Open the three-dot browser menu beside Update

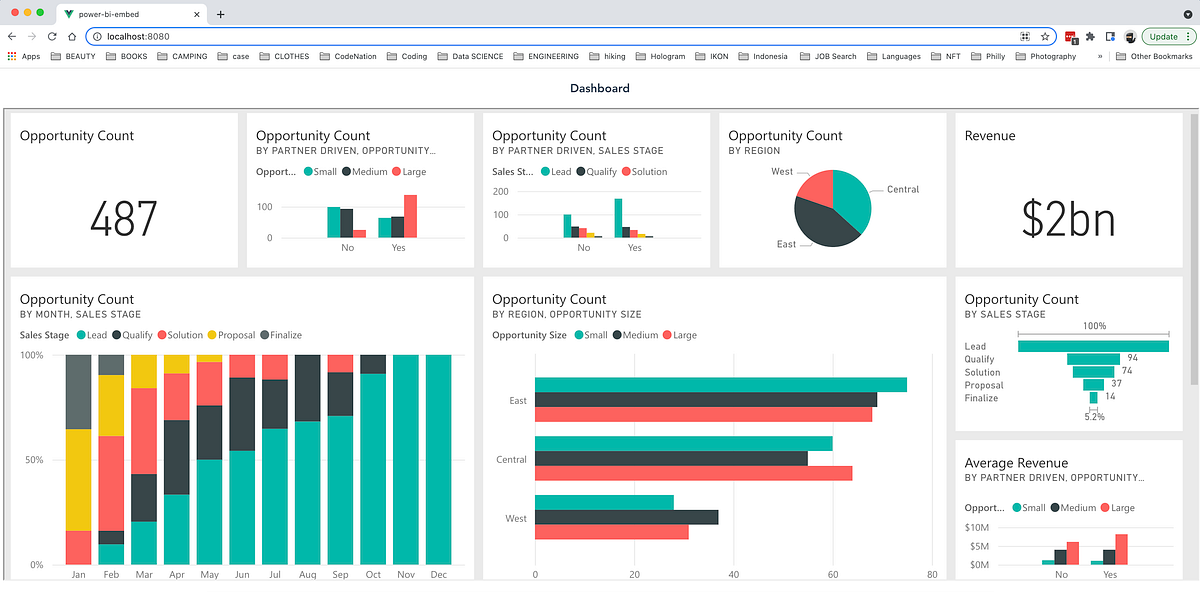[x=1188, y=36]
